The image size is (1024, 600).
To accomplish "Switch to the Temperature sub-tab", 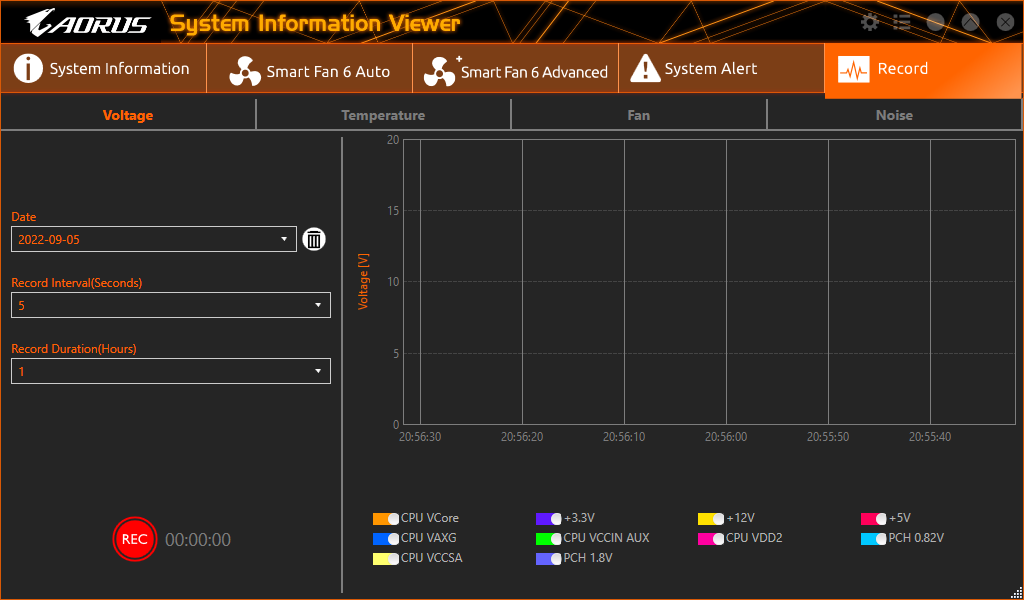I will [x=383, y=115].
